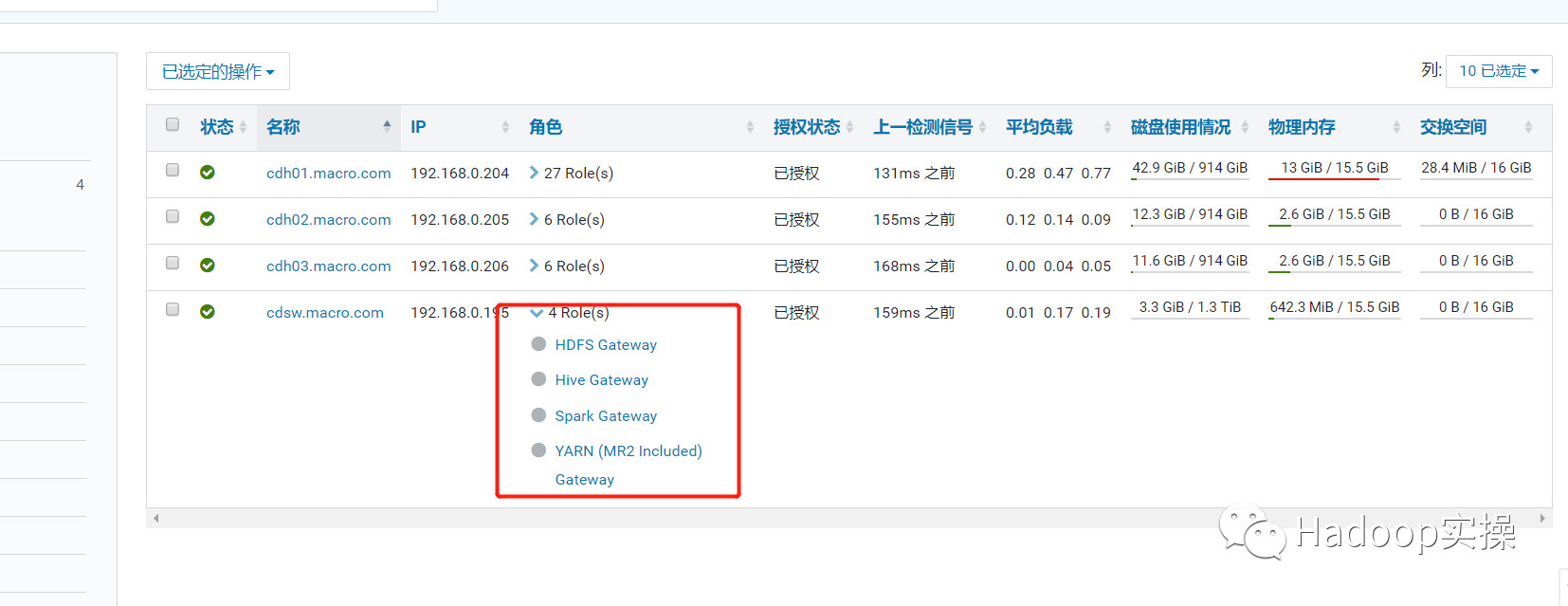Open the Spark Gateway role link
Screen dimensions: 1568x606
(606, 415)
